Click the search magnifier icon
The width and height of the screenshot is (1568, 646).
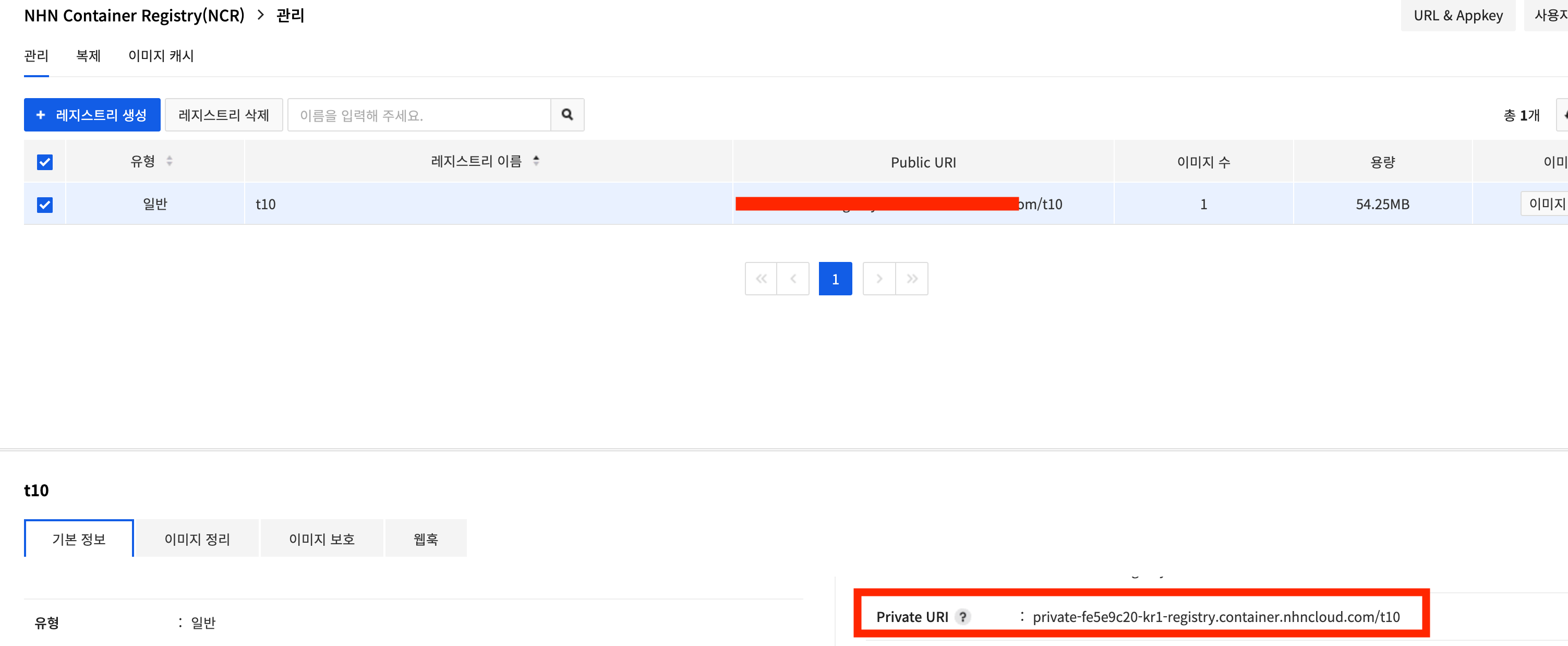[566, 114]
